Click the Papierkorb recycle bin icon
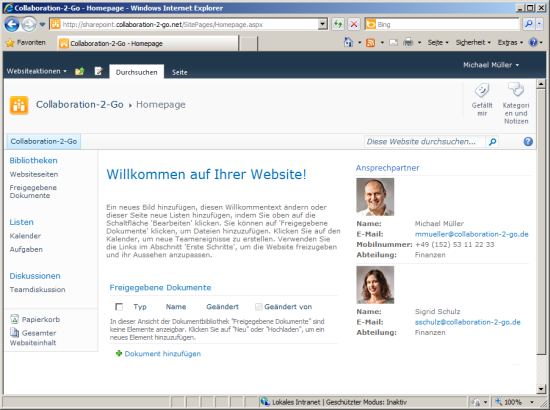Image resolution: width=550 pixels, height=410 pixels. pyautogui.click(x=14, y=319)
